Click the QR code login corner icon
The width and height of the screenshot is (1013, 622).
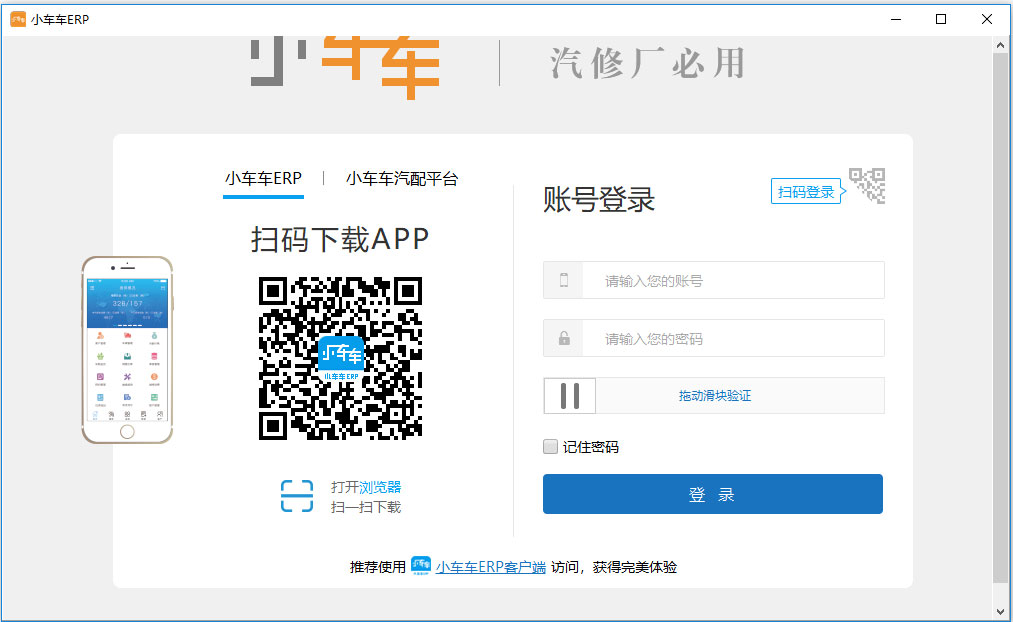[867, 185]
